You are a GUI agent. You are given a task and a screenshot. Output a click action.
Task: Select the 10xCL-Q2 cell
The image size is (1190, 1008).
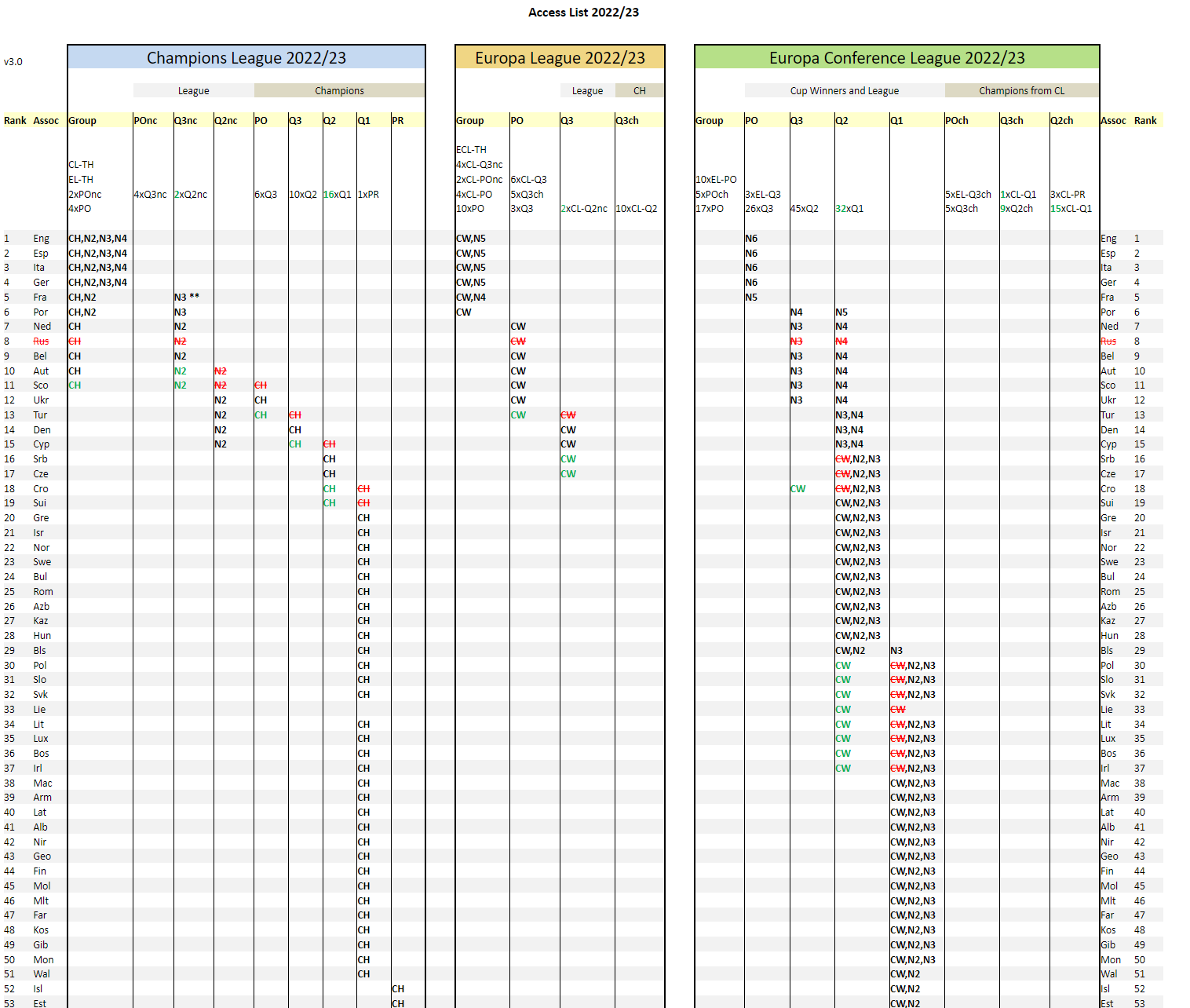637,209
